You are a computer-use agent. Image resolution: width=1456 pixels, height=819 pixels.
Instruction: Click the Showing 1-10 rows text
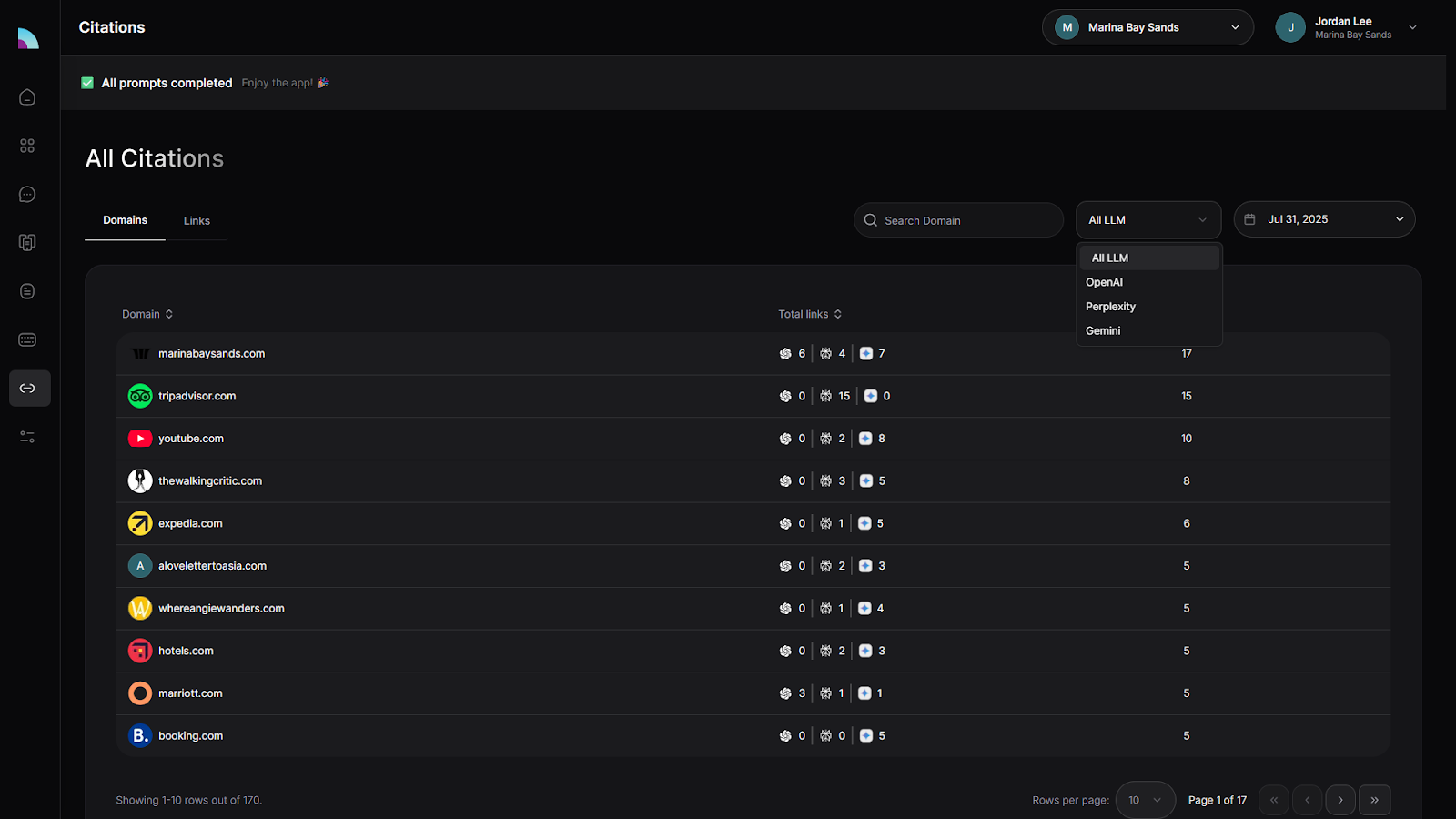point(188,800)
